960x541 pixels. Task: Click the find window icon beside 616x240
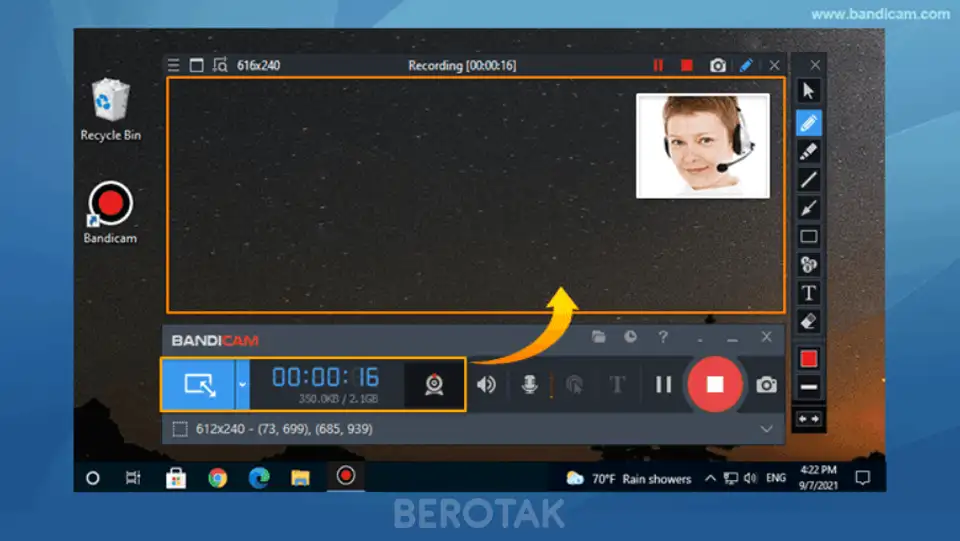point(220,65)
